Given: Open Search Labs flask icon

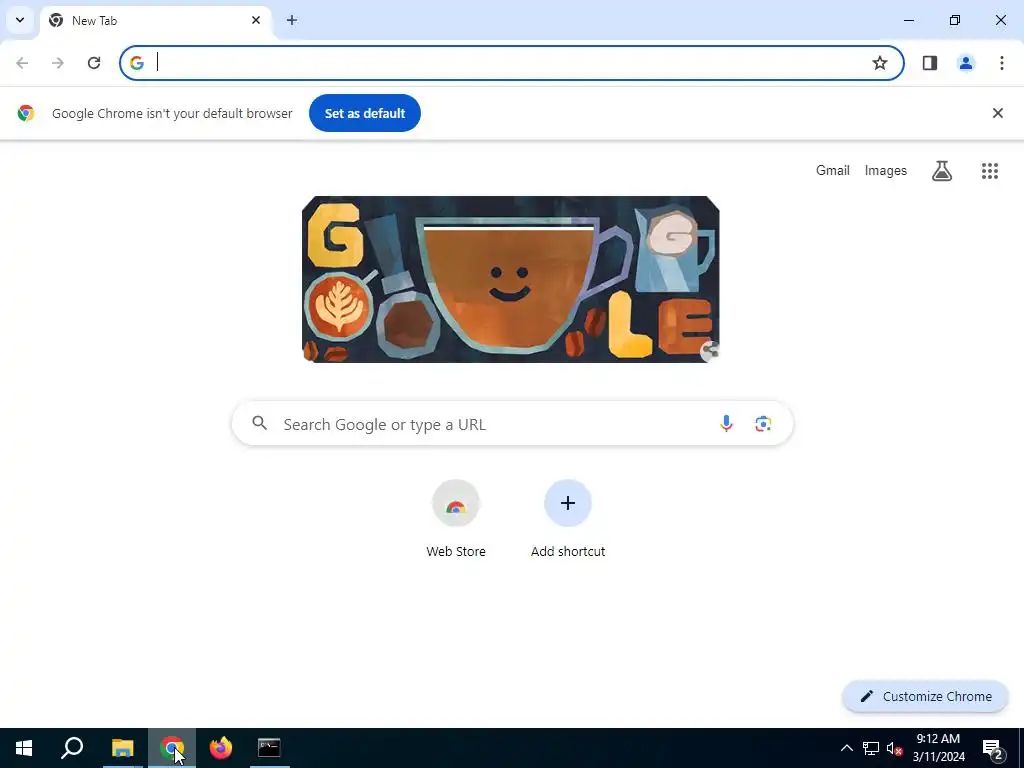Looking at the screenshot, I should tap(942, 171).
